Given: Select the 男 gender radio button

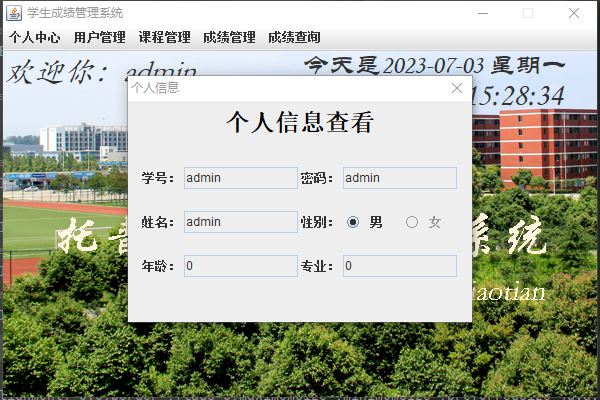Looking at the screenshot, I should click(353, 222).
